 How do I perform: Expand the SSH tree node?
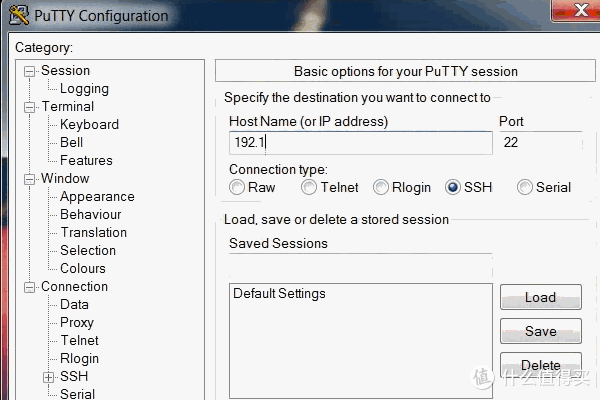point(48,377)
